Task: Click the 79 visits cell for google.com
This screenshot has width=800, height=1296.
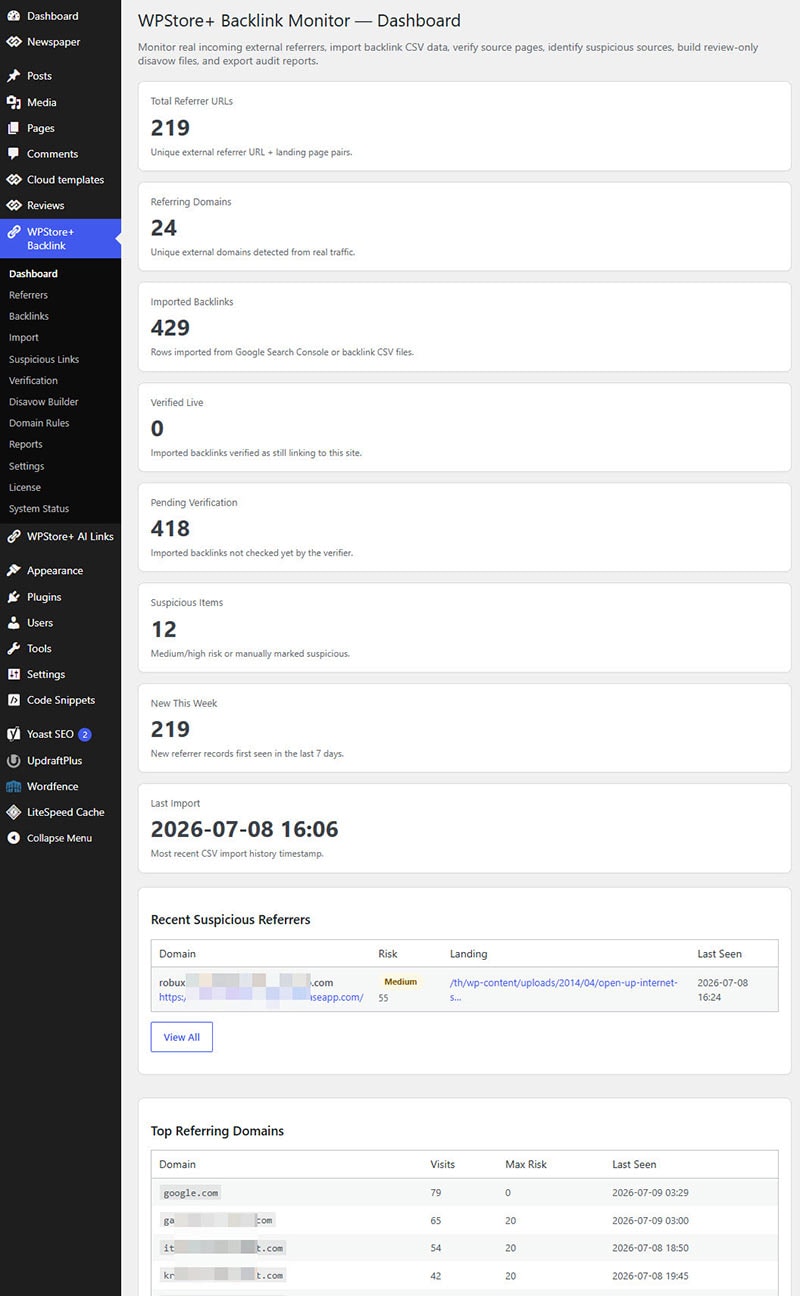Action: 436,1192
